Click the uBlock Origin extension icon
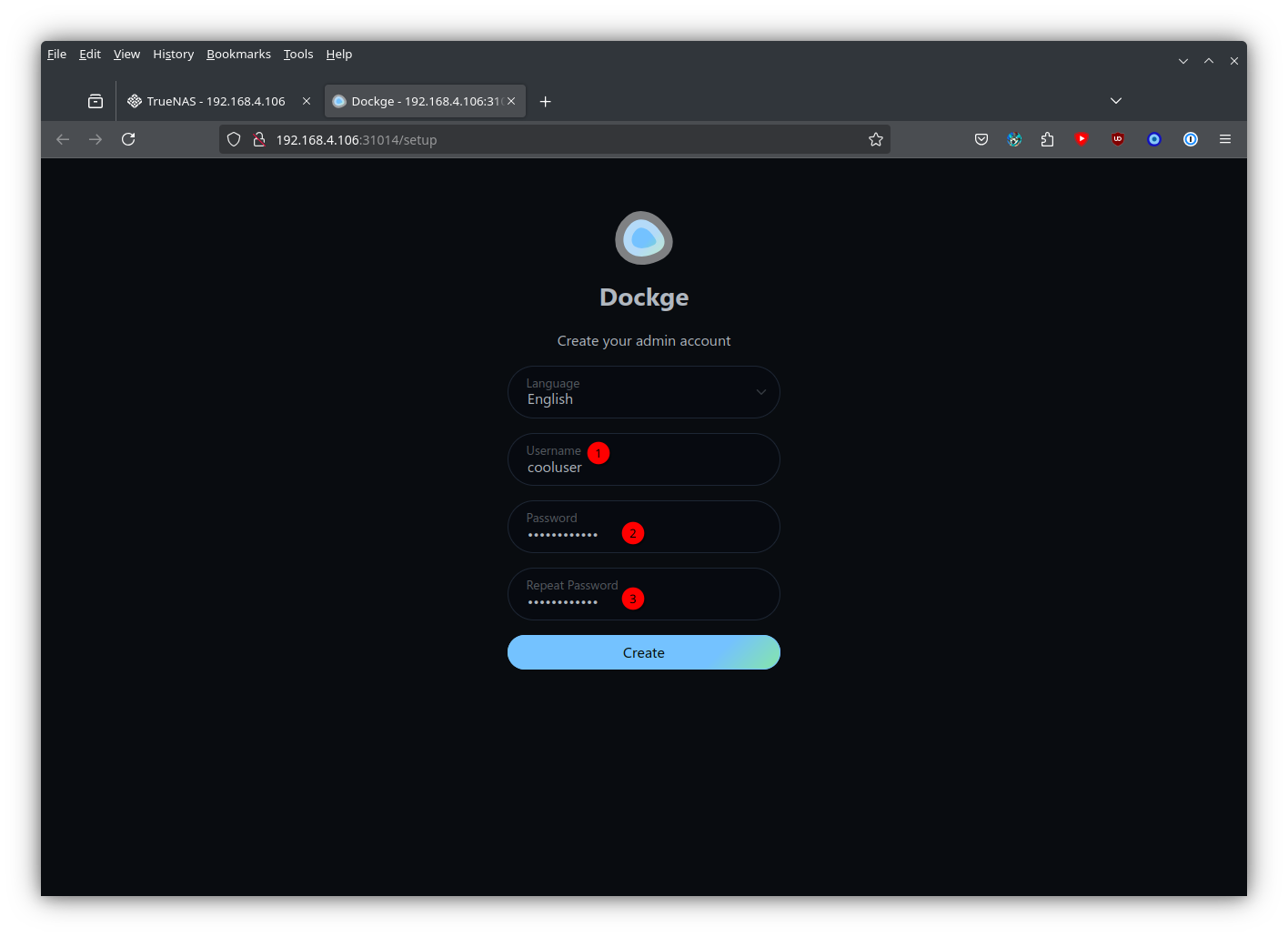 tap(1118, 139)
